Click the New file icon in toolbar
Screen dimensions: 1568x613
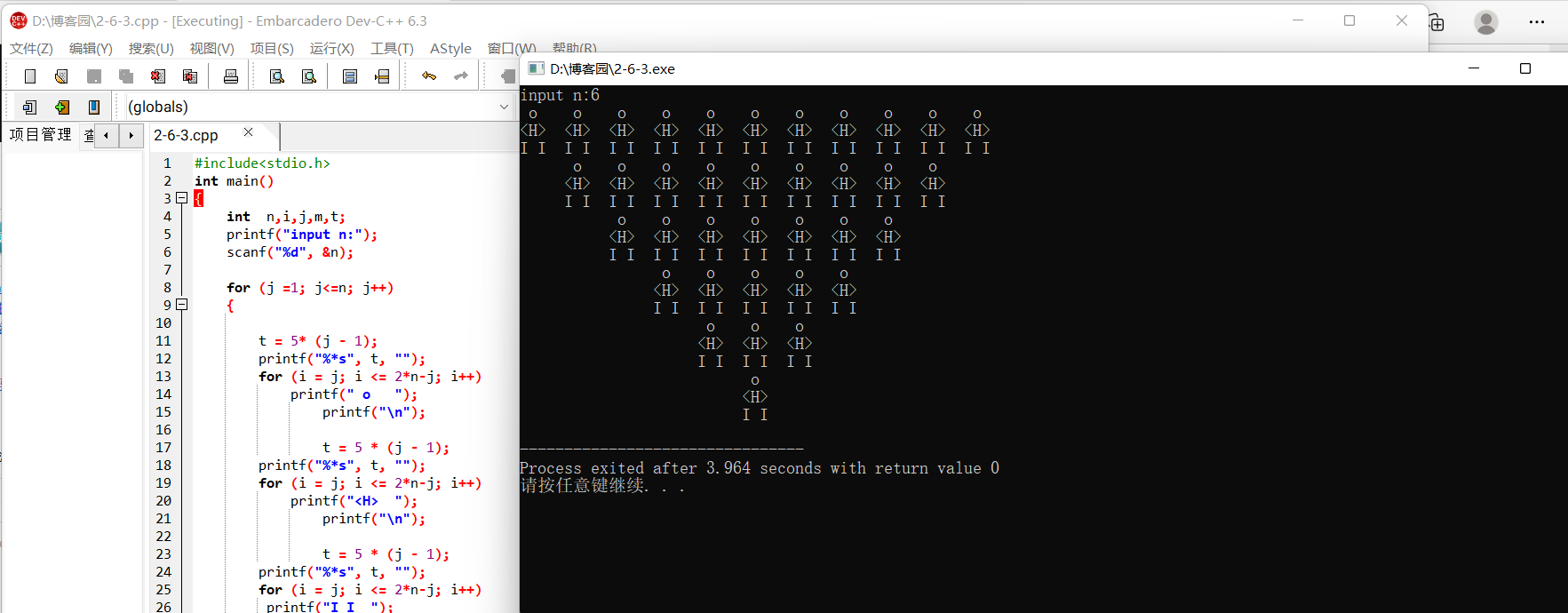click(30, 76)
